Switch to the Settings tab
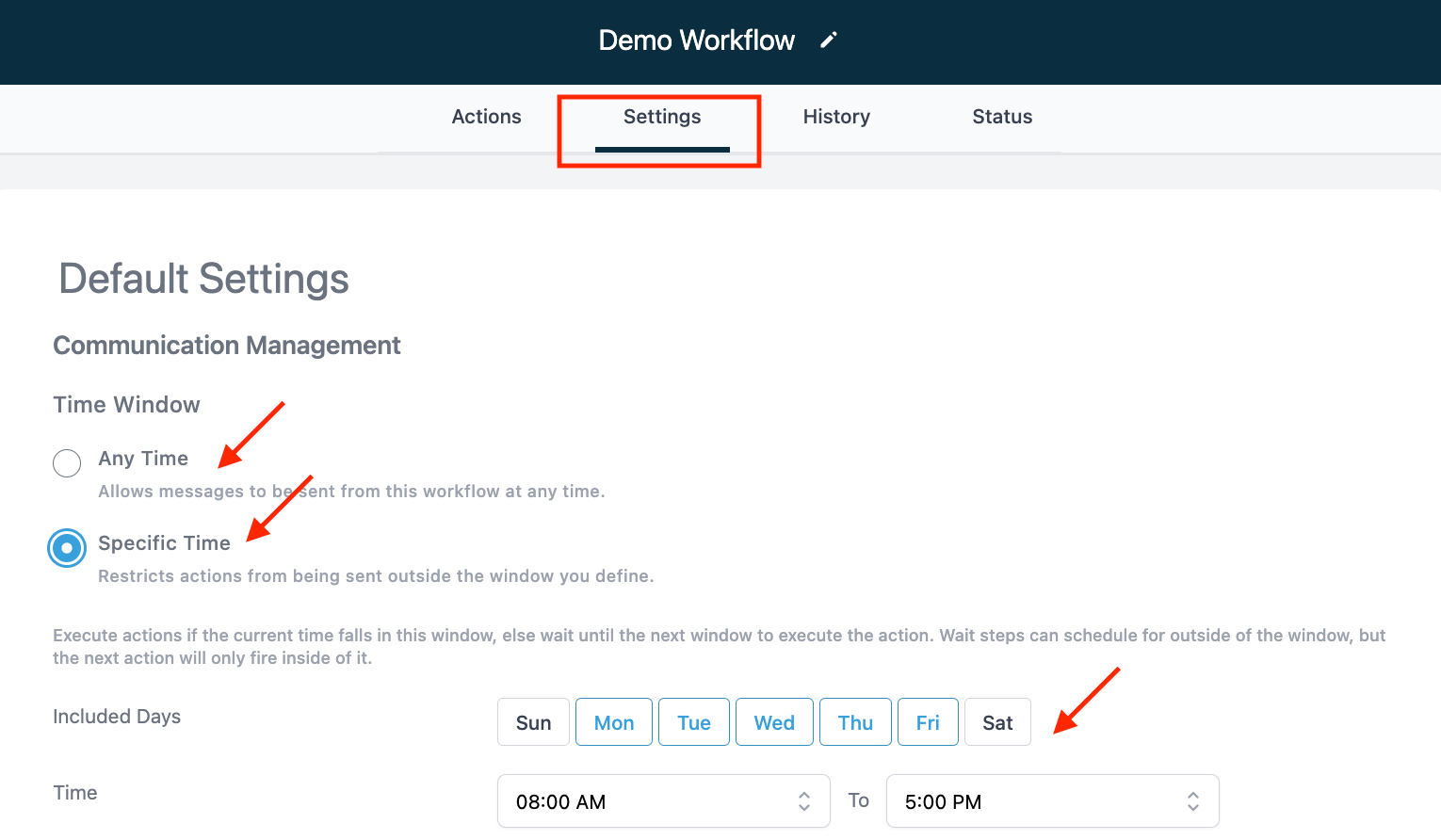1441x840 pixels. [x=662, y=117]
